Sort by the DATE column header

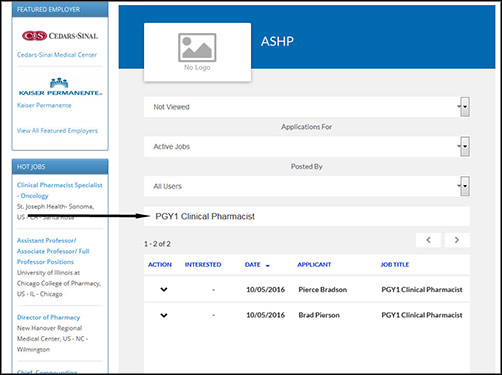pyautogui.click(x=252, y=265)
